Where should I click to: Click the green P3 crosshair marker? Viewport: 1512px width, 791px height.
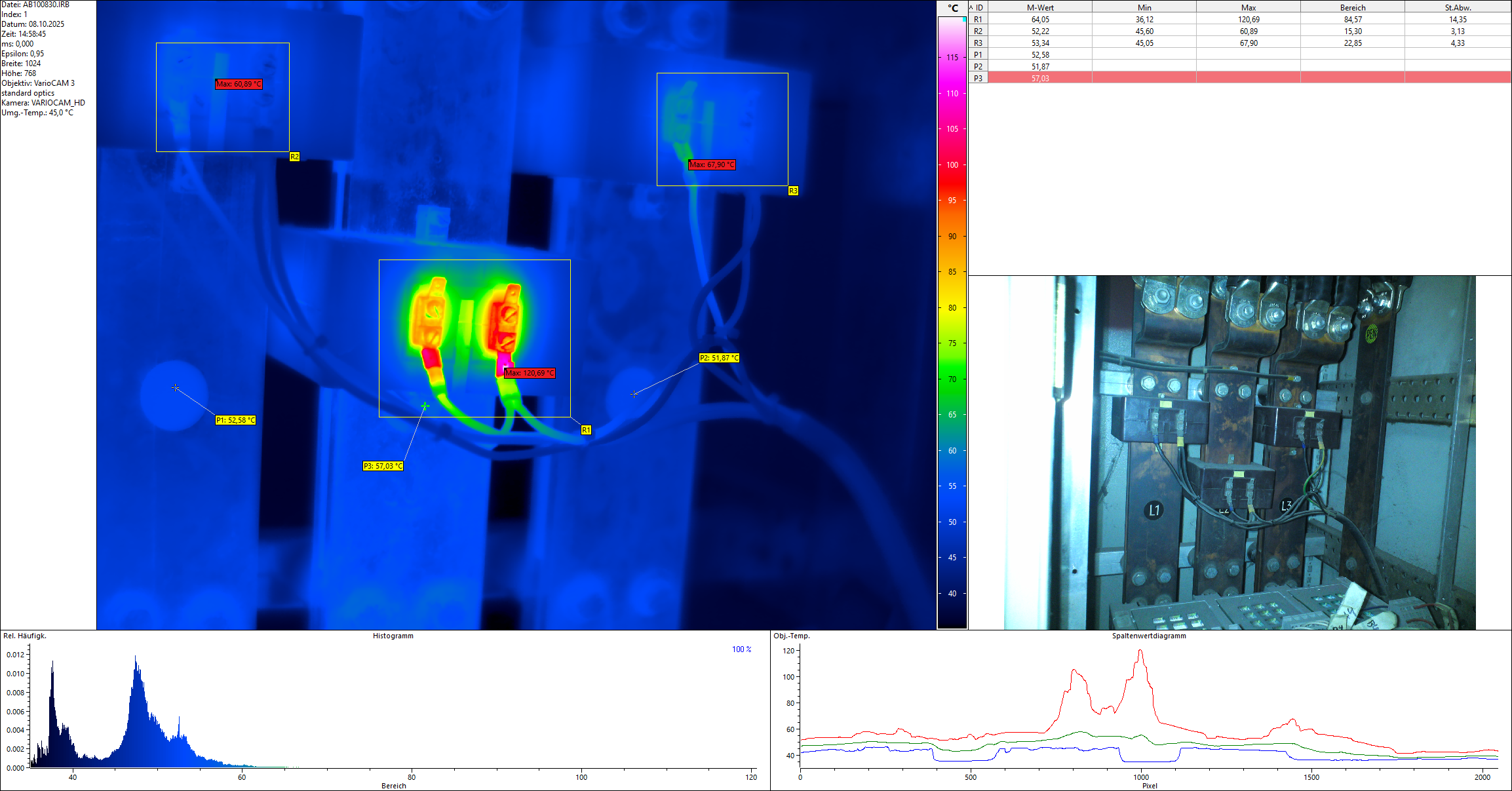pos(425,406)
